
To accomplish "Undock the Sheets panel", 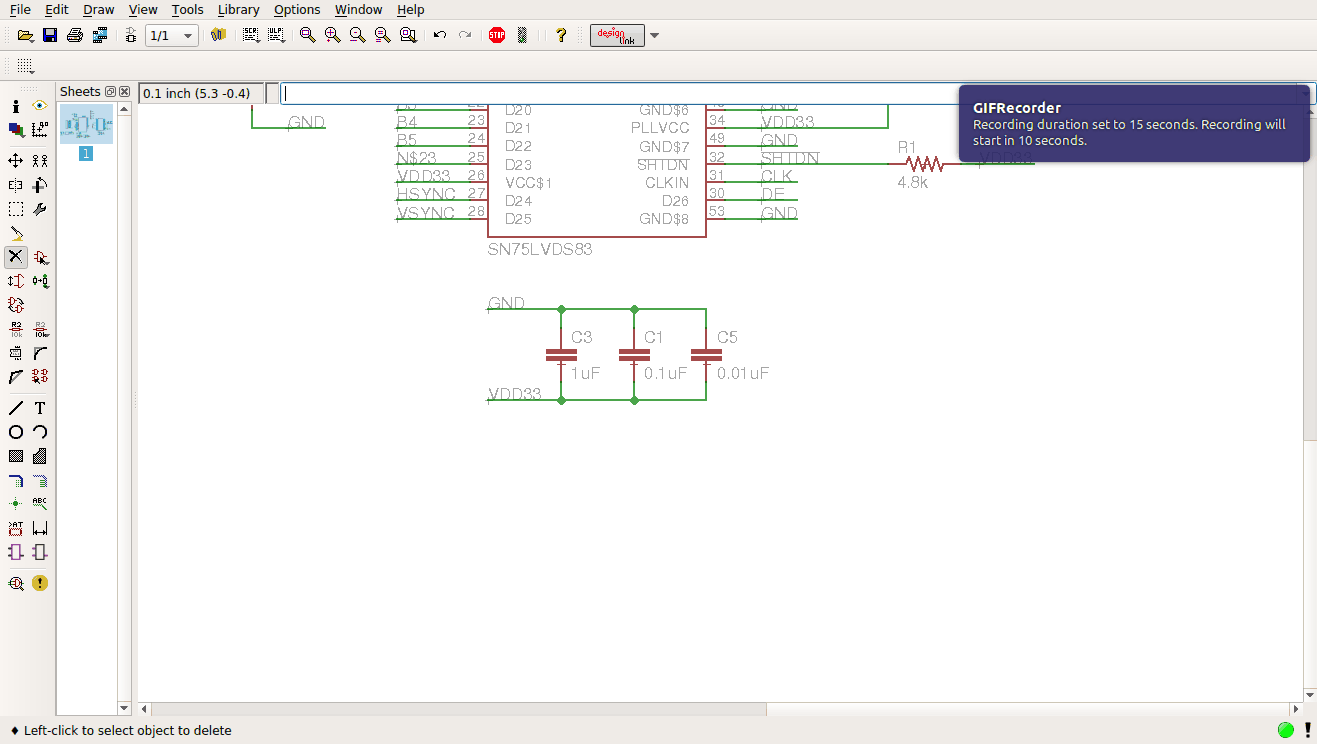I will [111, 91].
